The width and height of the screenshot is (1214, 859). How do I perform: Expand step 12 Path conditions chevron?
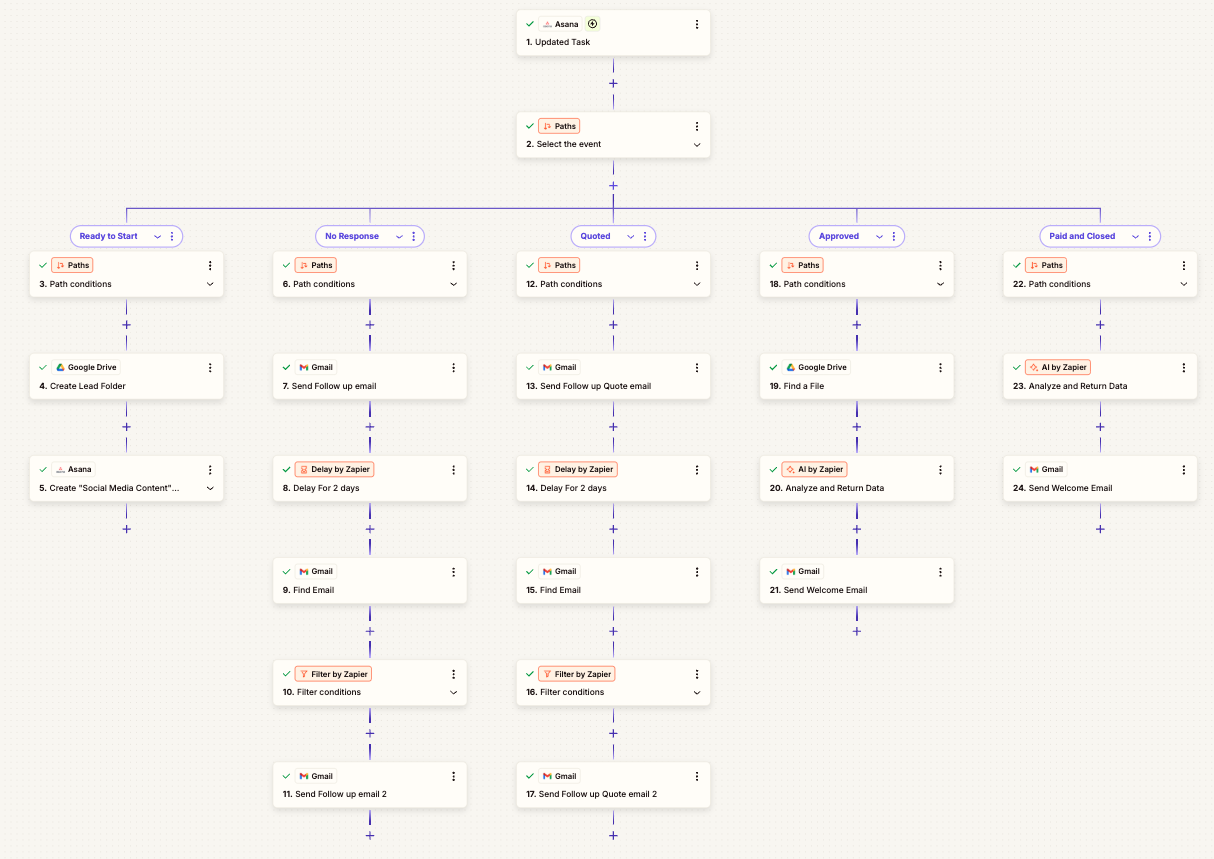697,284
